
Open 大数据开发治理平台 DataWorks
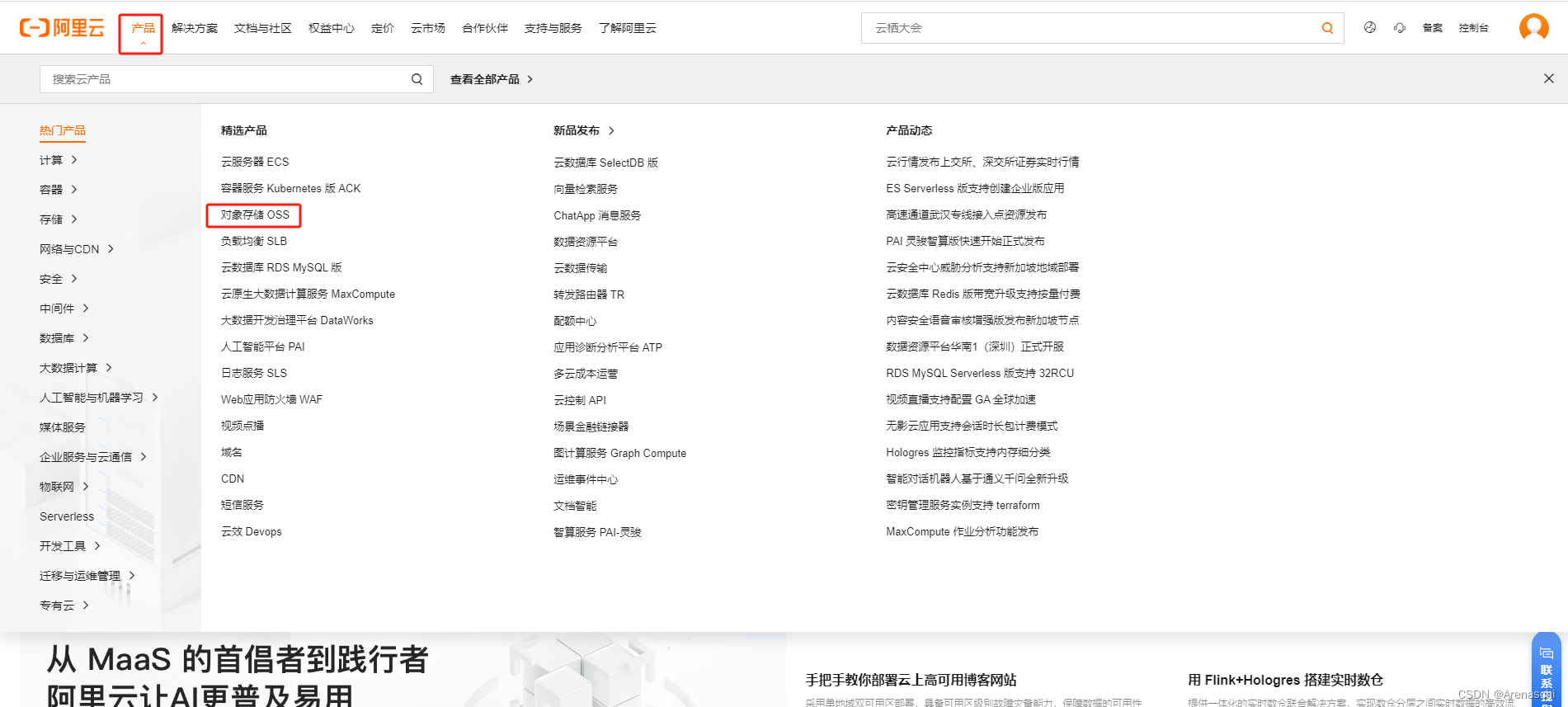[x=297, y=320]
